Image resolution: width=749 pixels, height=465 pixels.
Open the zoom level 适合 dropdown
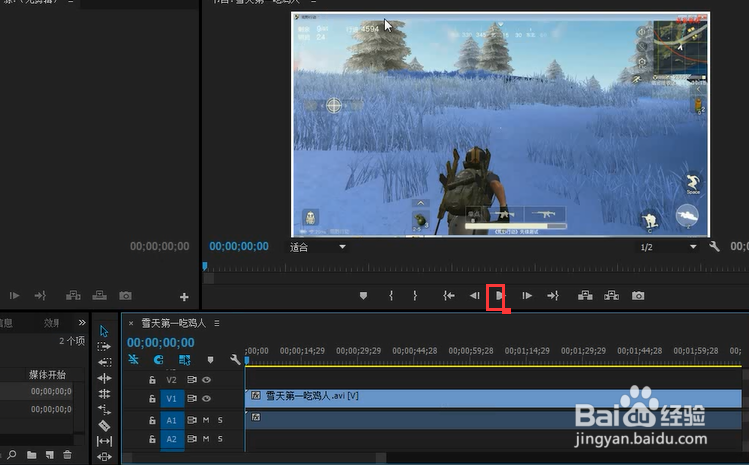click(318, 247)
